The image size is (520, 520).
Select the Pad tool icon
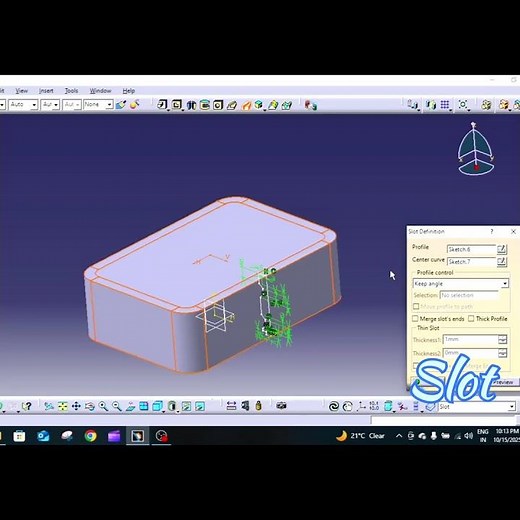point(162,105)
